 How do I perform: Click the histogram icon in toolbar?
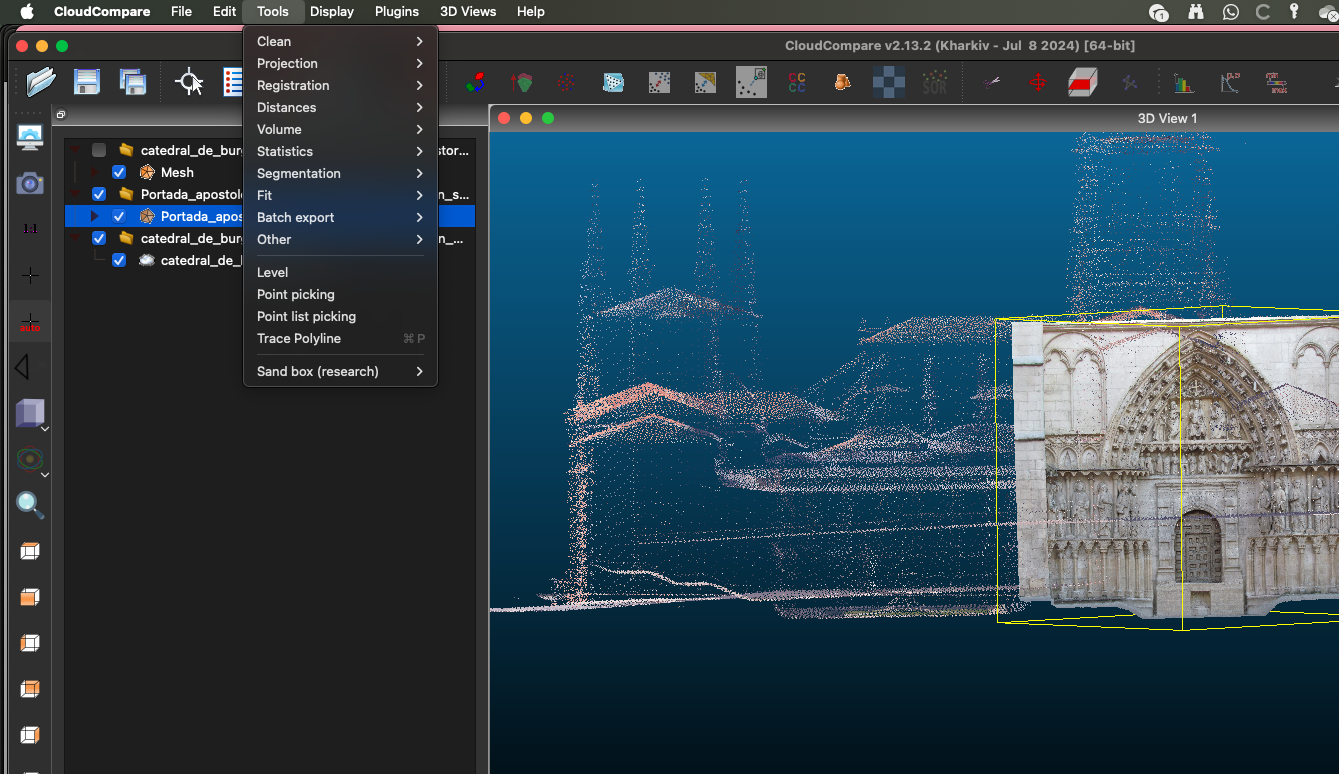(x=1184, y=82)
